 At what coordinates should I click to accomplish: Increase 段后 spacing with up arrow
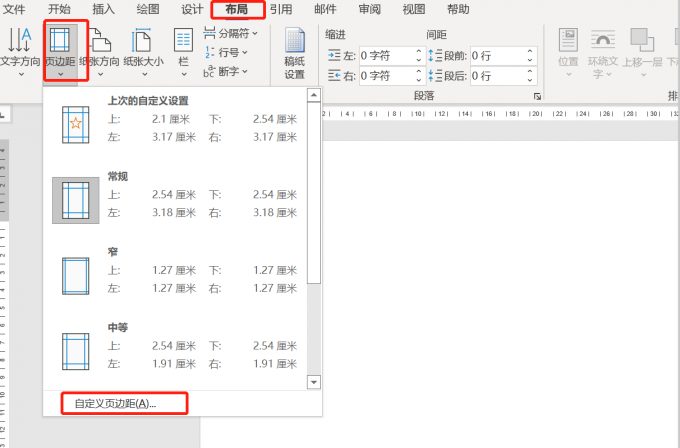tap(530, 72)
